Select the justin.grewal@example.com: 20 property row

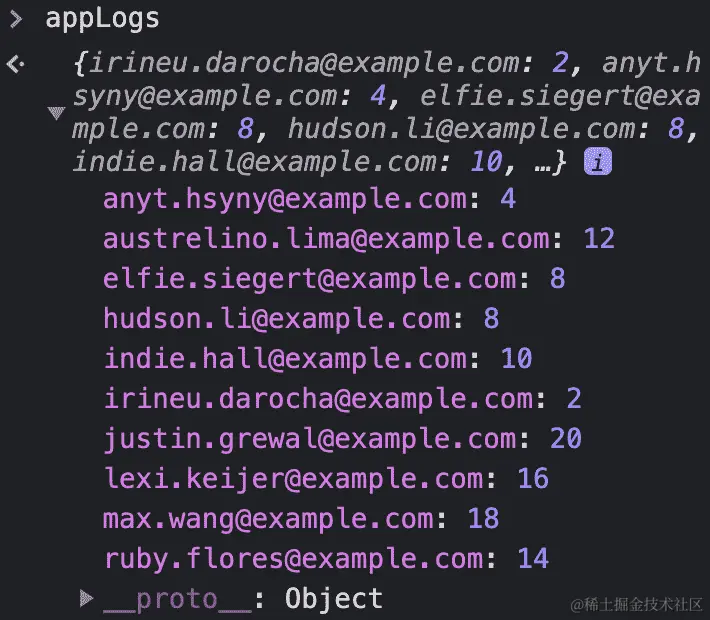coord(343,438)
